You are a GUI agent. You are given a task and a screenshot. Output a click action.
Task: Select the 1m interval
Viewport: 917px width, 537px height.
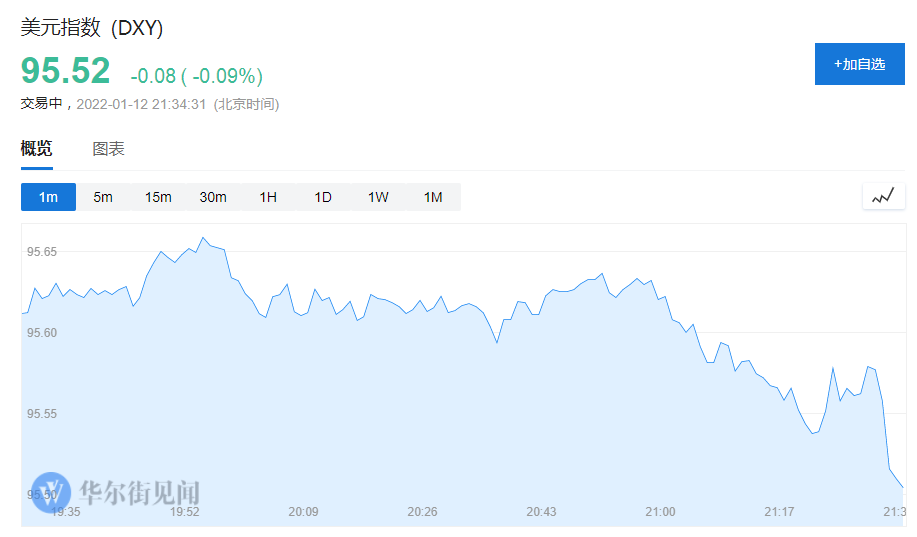point(49,197)
